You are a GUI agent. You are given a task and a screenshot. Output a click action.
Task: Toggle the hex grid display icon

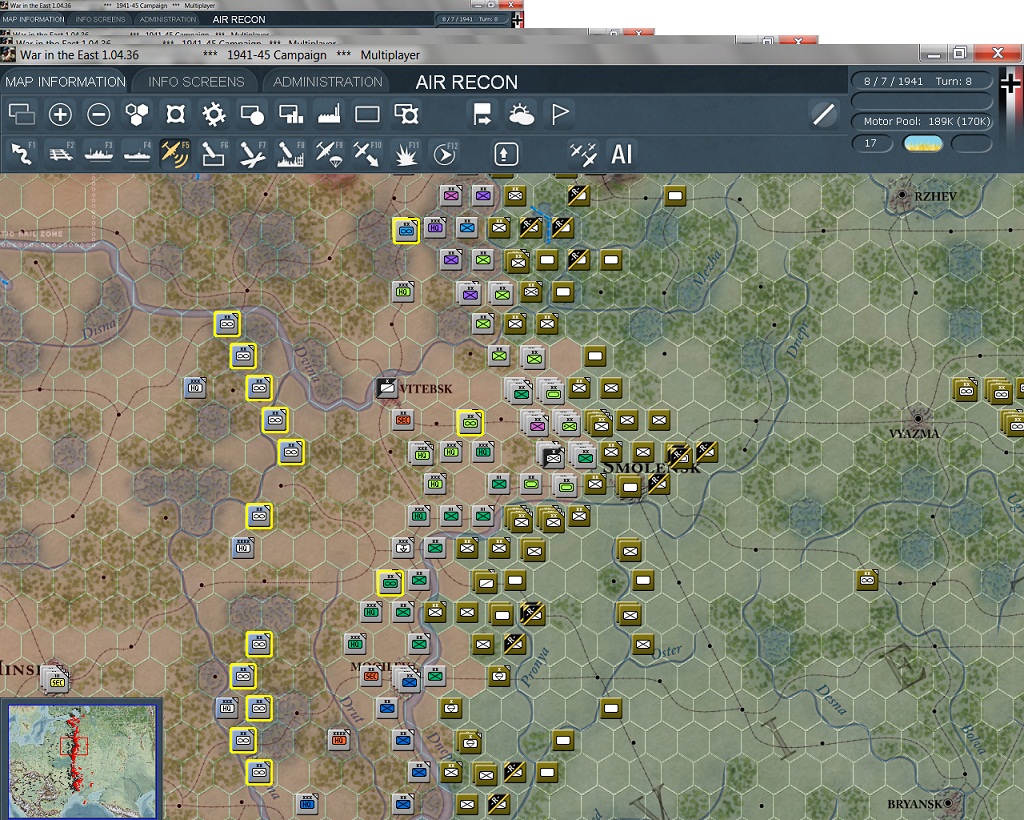[x=137, y=114]
